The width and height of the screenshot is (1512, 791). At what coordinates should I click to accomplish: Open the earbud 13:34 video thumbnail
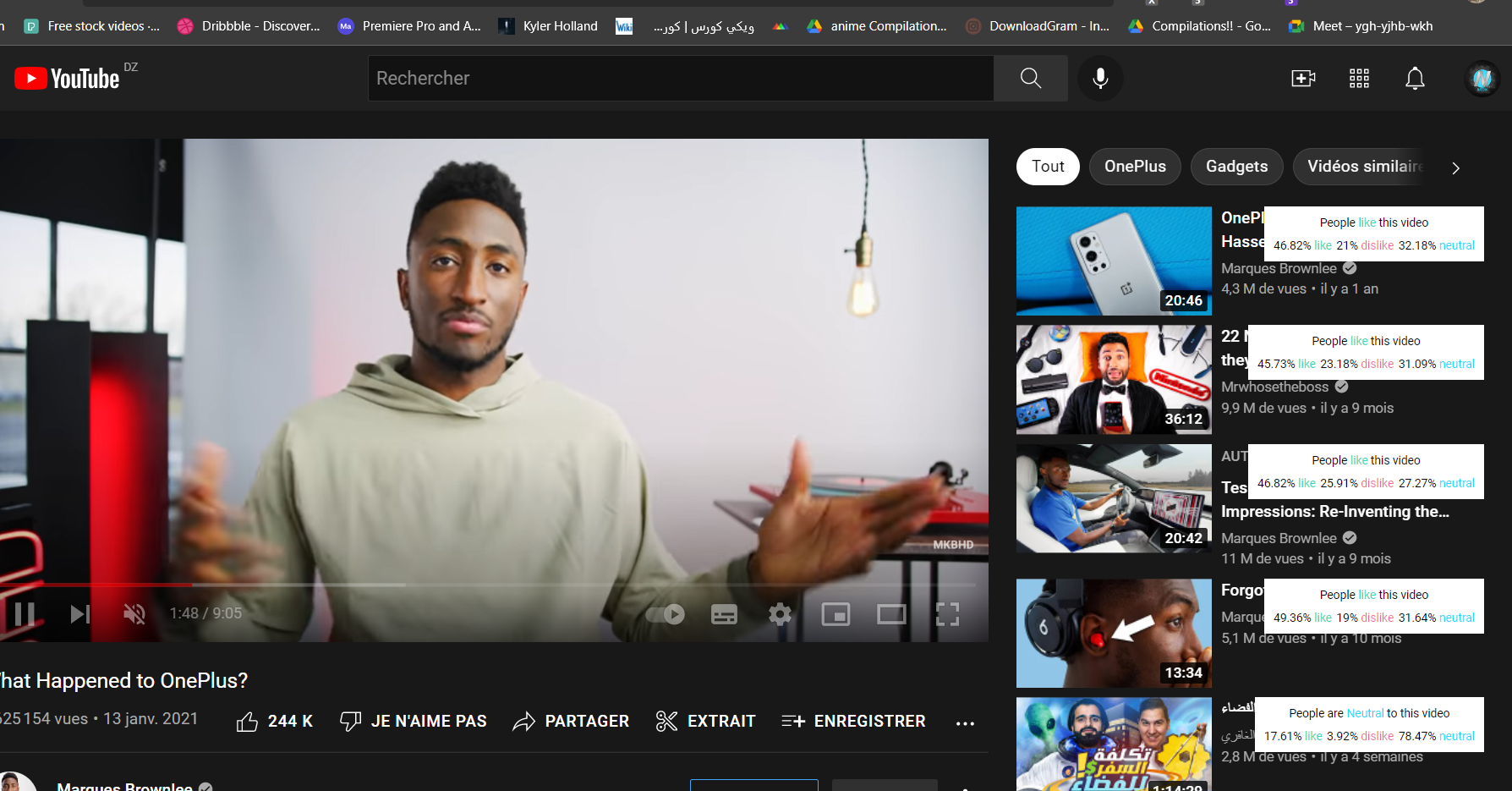tap(1114, 633)
